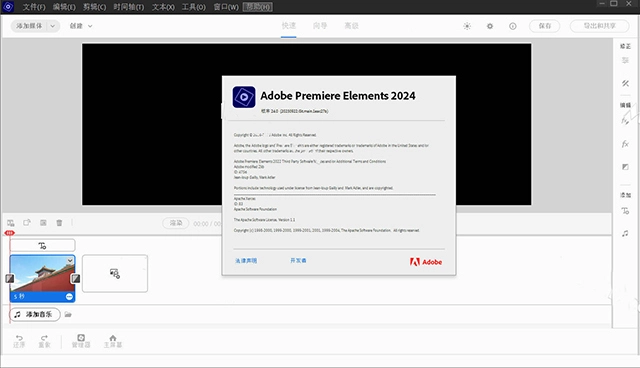640x368 pixels.
Task: Open the Music note icon in right panel
Action: [625, 233]
